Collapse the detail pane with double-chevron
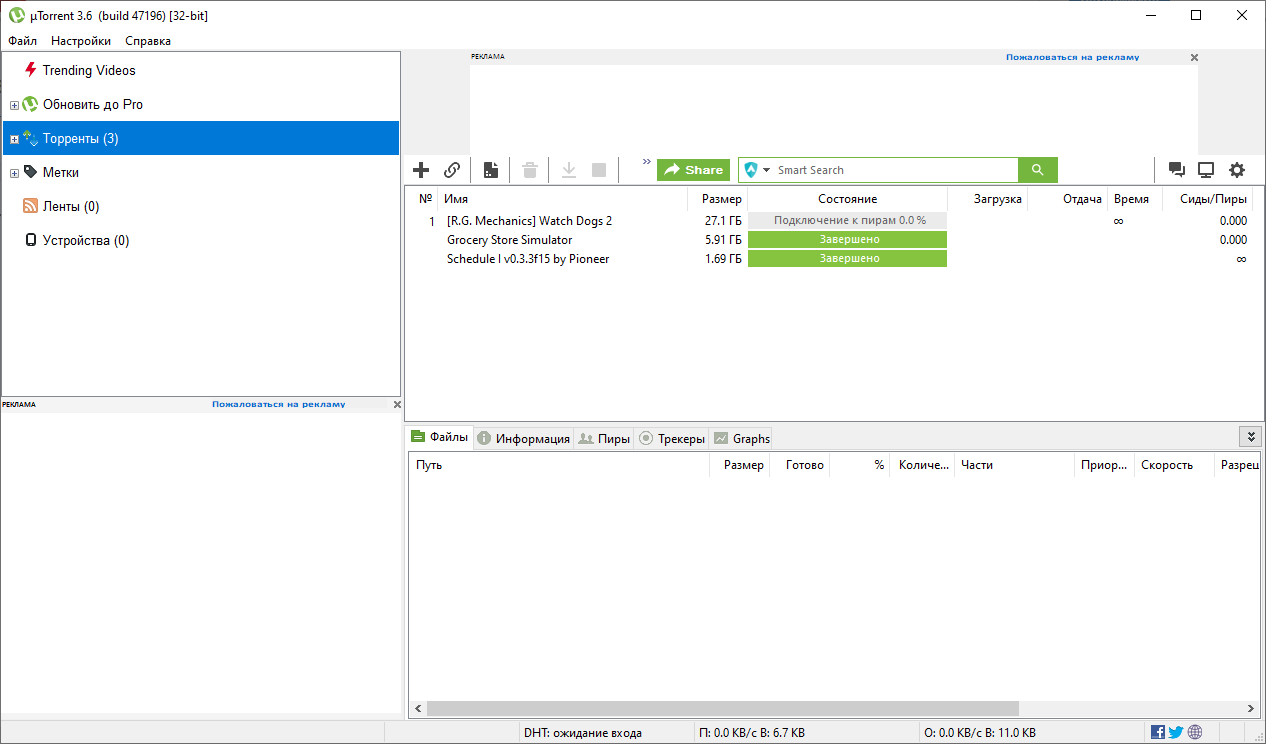 (1249, 437)
